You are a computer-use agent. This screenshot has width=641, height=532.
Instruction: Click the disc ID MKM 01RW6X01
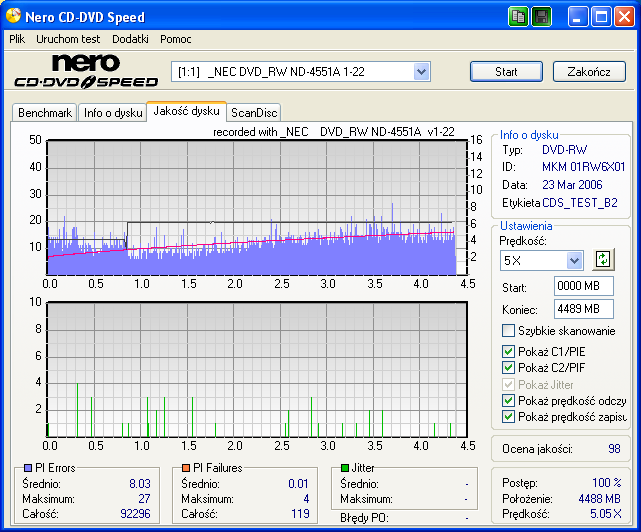(583, 167)
